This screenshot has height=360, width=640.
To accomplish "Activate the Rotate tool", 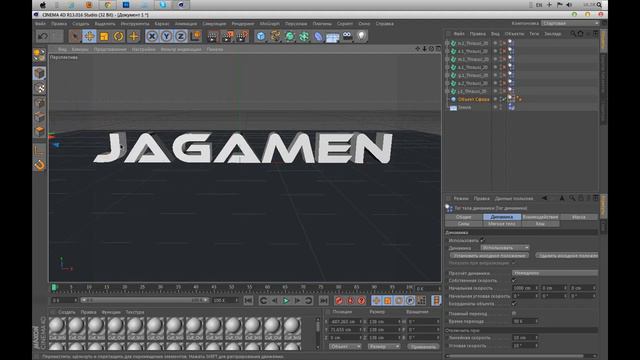I will coord(118,36).
